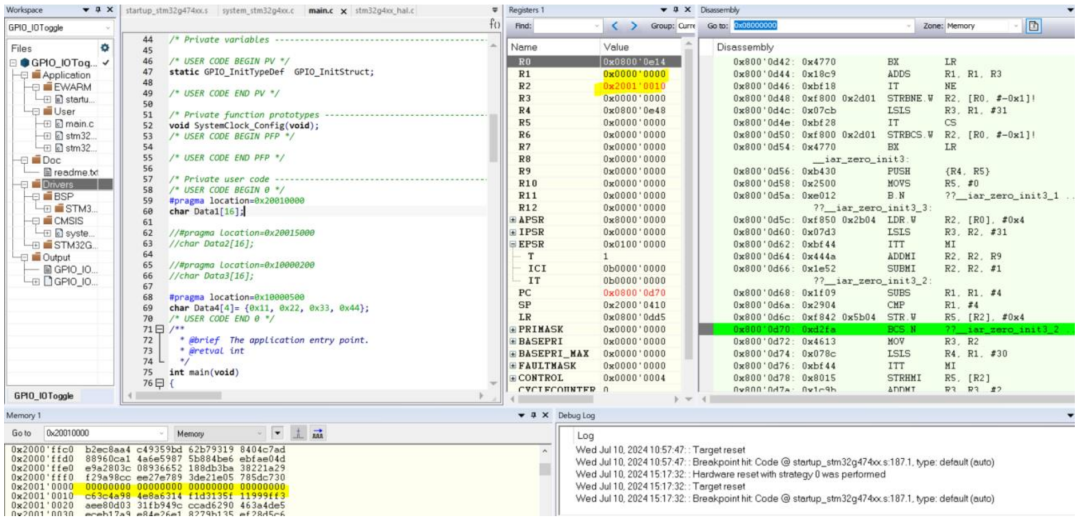Expand the main.c node in tree

click(48, 123)
